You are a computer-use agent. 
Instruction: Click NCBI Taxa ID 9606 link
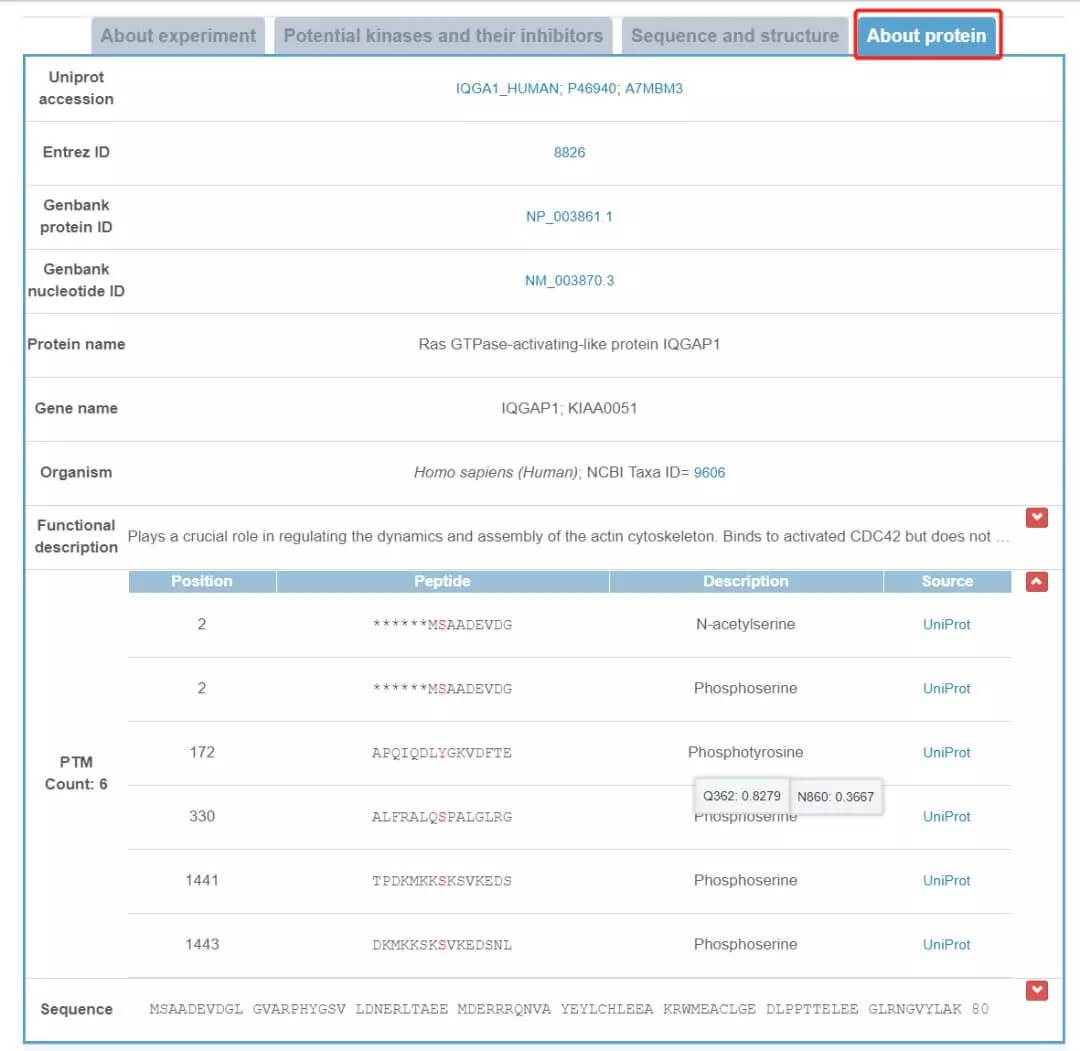click(709, 472)
